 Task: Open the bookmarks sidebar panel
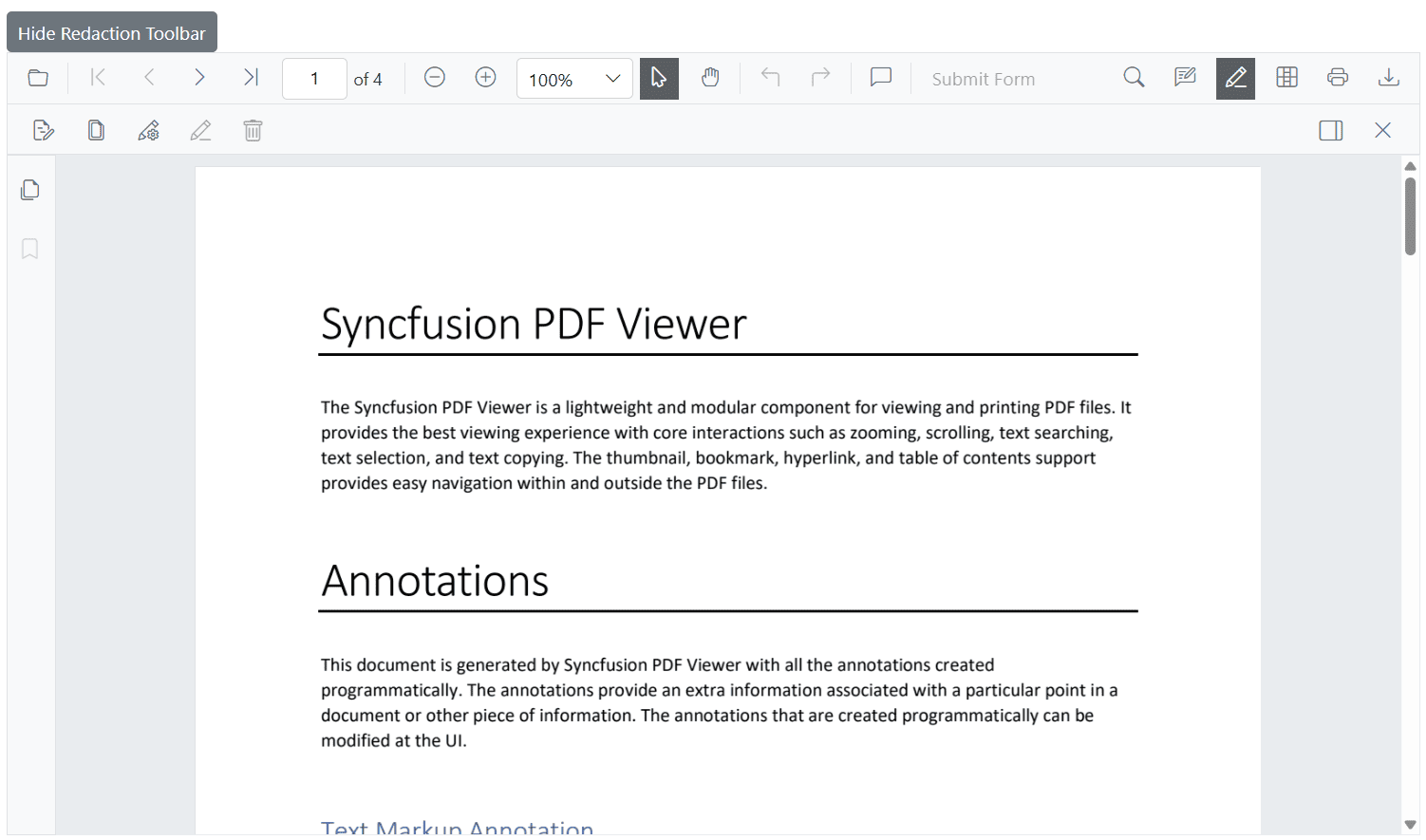pos(29,249)
